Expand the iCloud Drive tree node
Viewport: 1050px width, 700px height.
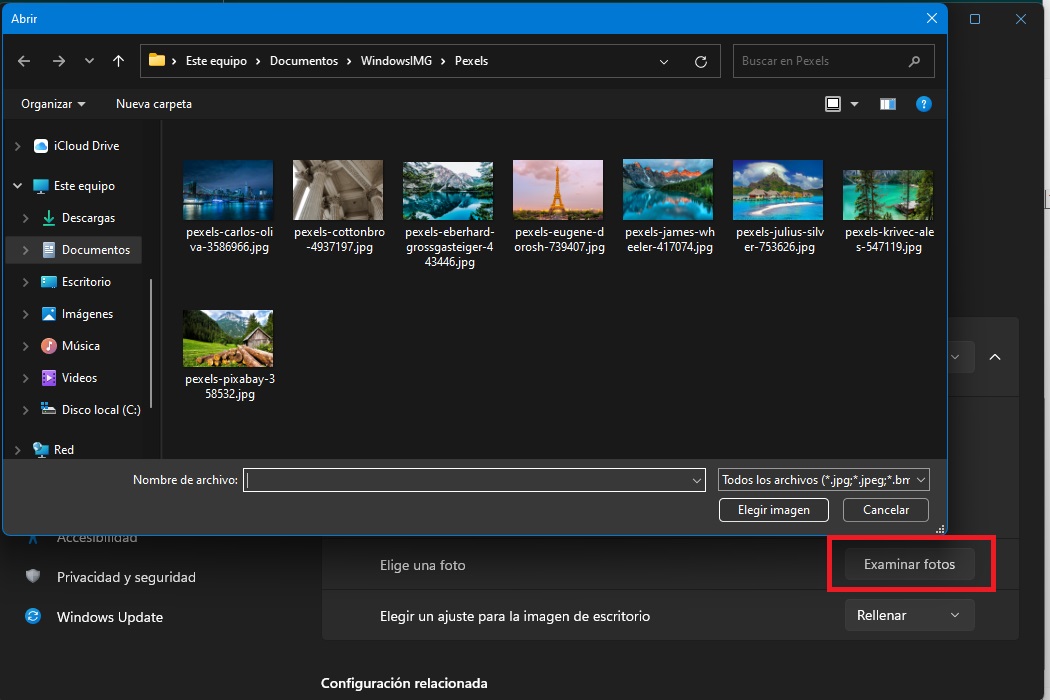click(17, 146)
